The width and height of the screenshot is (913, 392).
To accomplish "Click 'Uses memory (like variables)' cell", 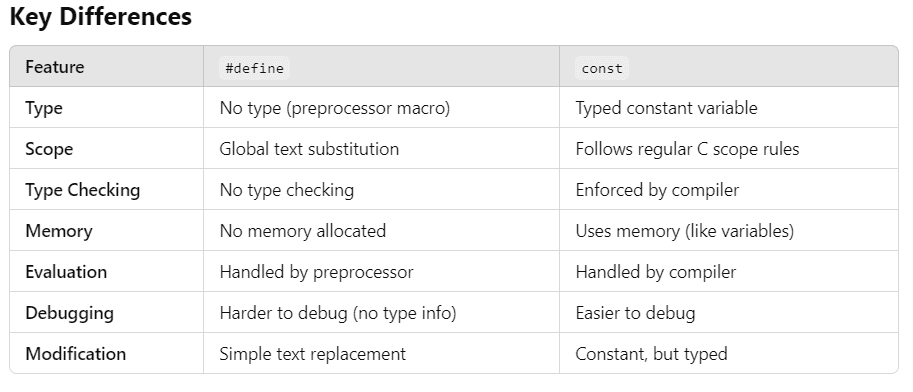I will coord(685,231).
